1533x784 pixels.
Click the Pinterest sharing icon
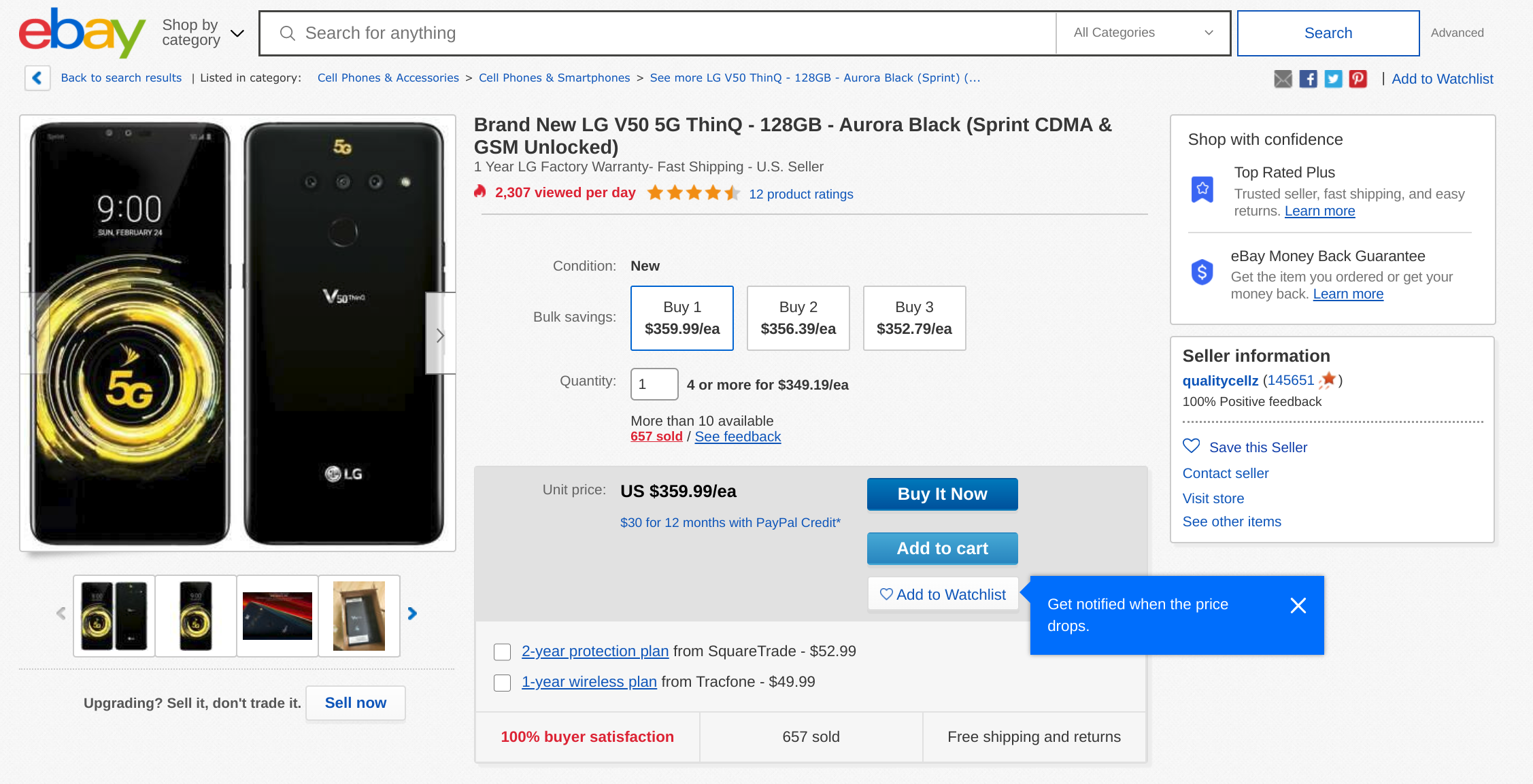(x=1358, y=78)
